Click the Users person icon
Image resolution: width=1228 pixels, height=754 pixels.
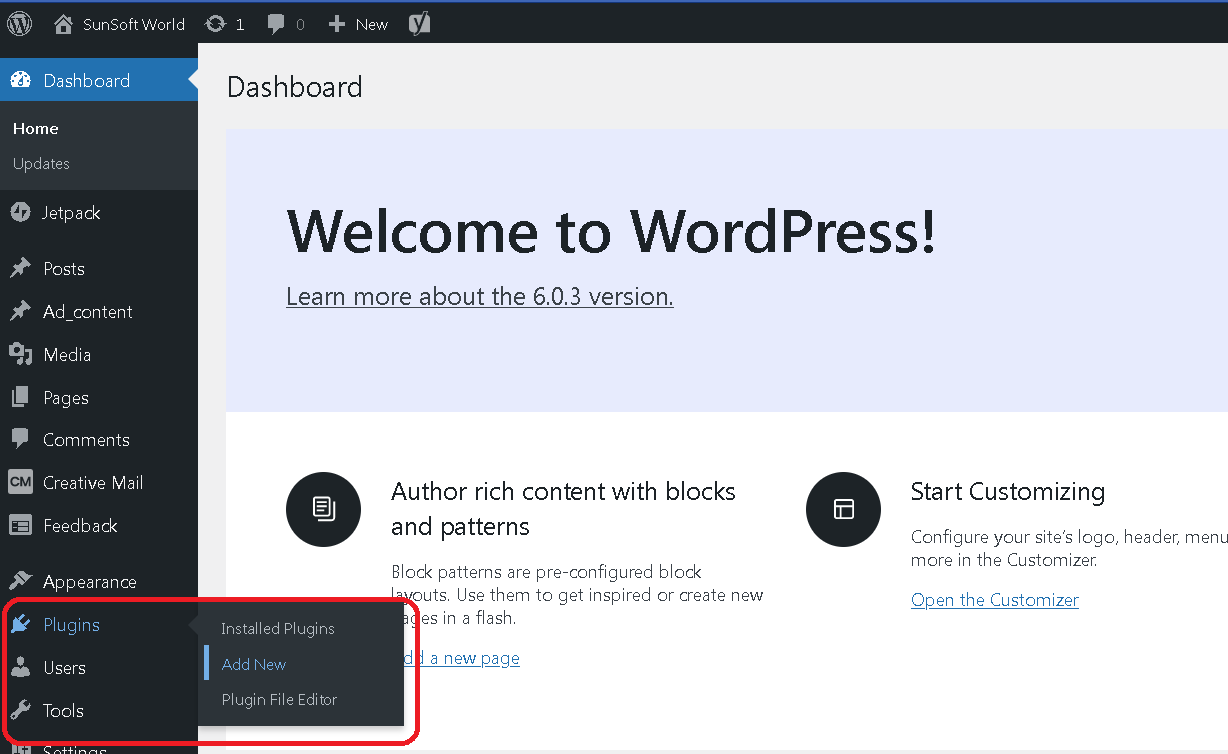pyautogui.click(x=20, y=667)
